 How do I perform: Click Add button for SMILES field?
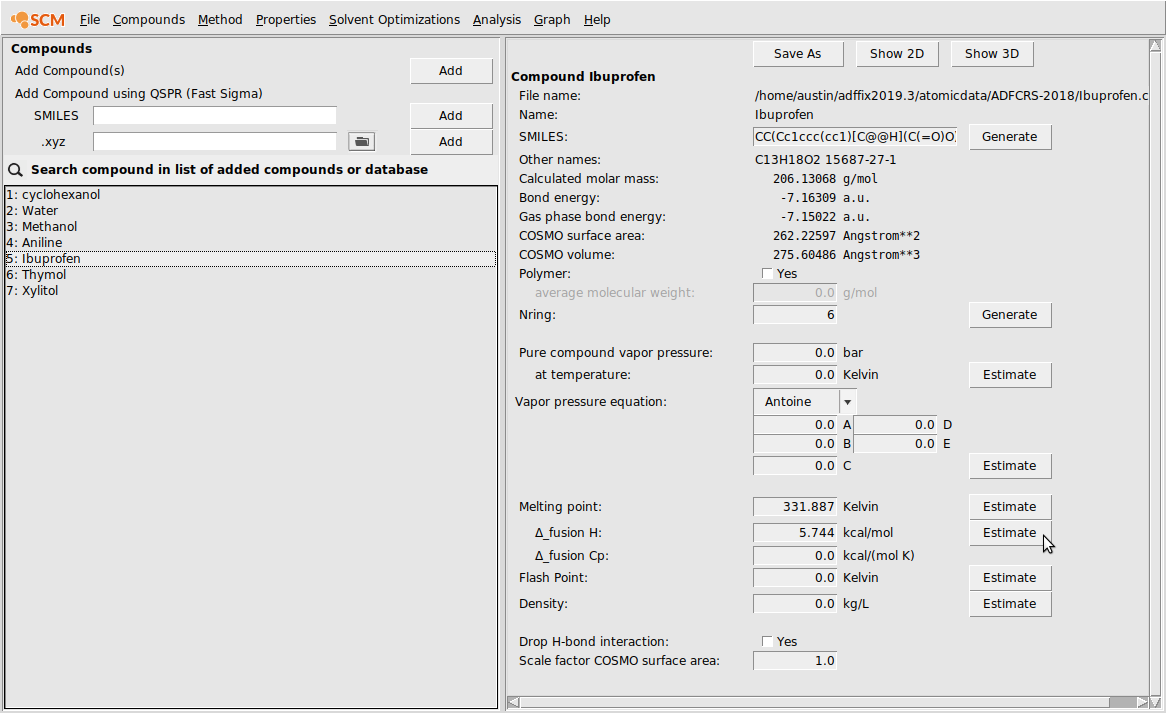coord(451,115)
